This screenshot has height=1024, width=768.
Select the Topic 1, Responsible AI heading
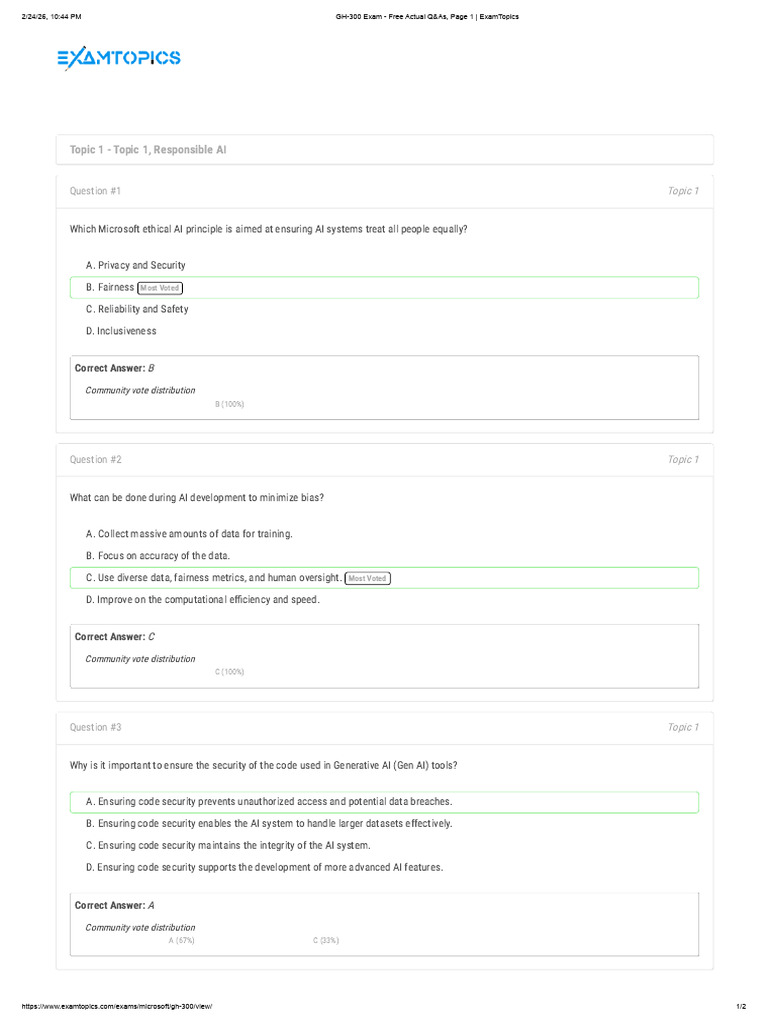148,150
